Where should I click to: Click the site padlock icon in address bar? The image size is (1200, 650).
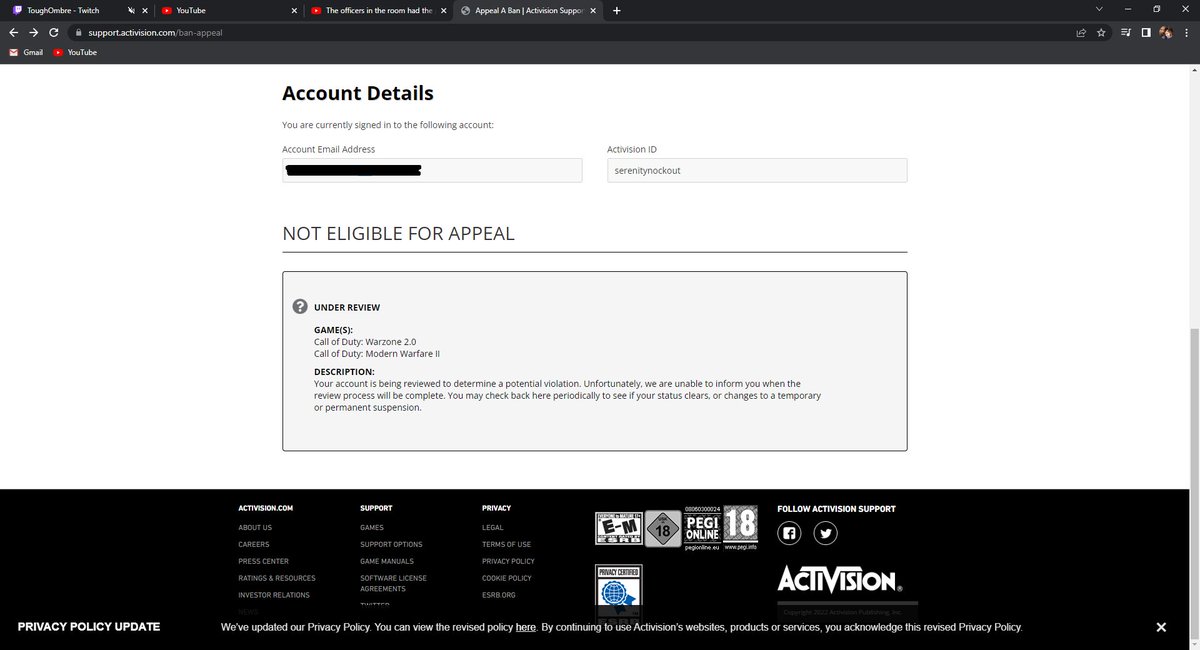click(78, 32)
